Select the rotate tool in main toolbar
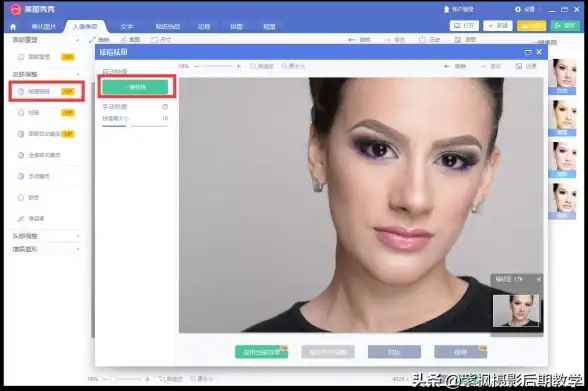588x391 pixels. click(x=99, y=40)
